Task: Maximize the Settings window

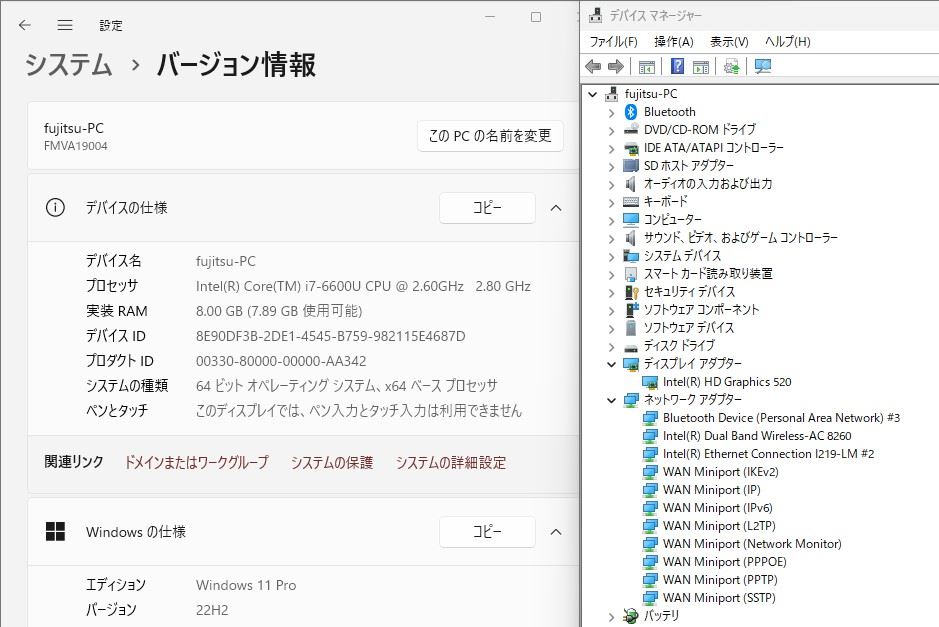Action: pos(536,17)
